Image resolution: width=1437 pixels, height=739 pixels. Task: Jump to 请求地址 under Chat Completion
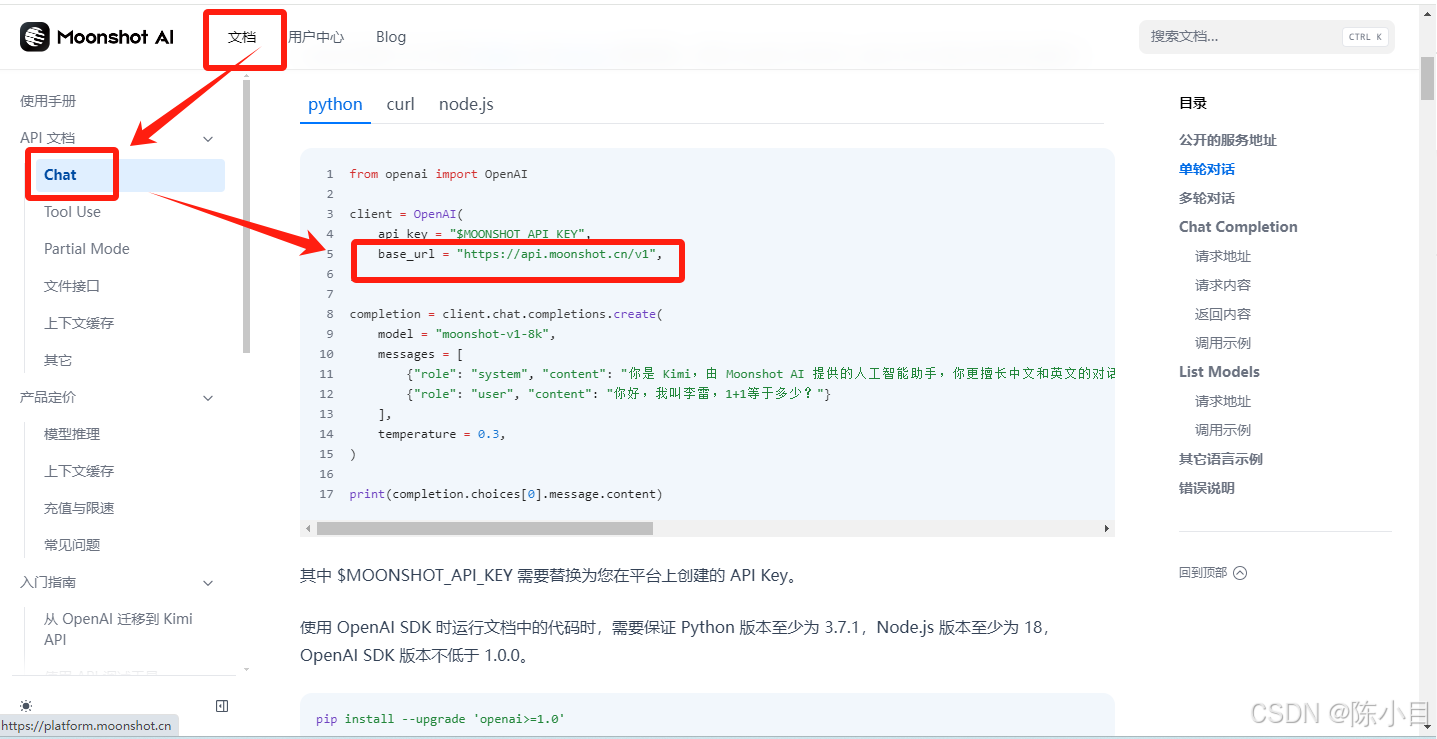pyautogui.click(x=1223, y=256)
